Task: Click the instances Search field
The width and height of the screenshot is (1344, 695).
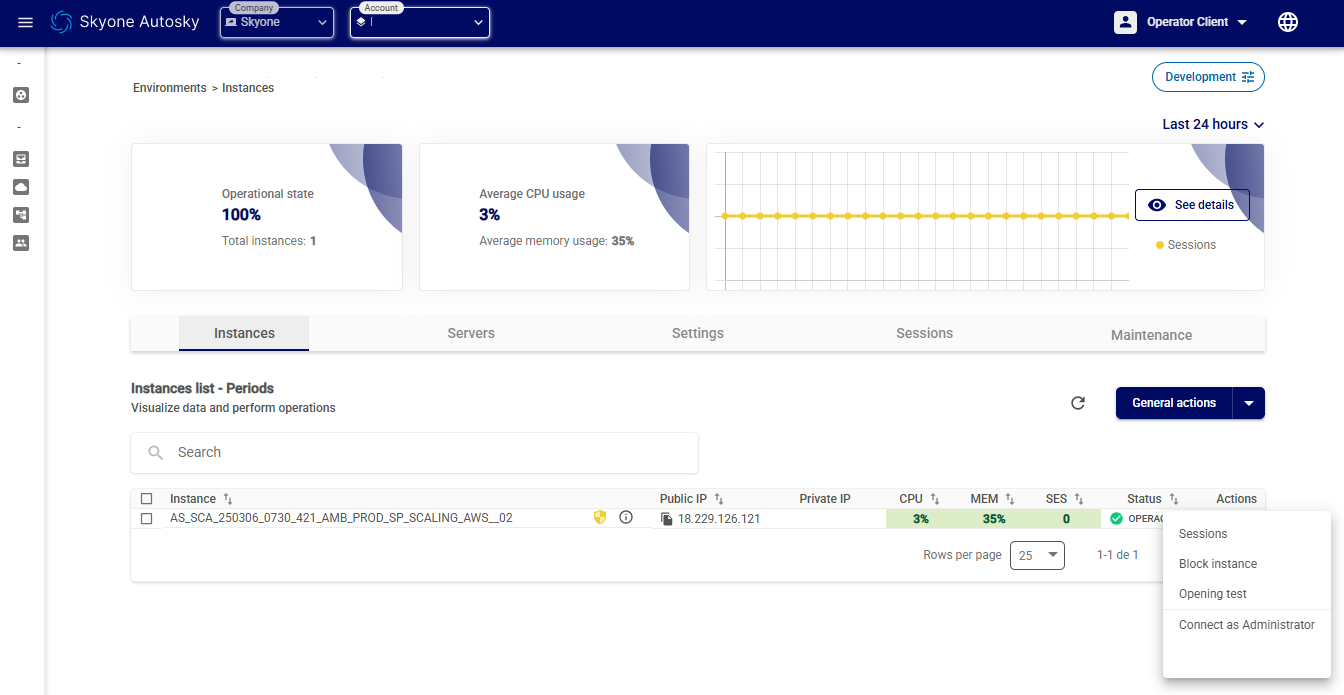Action: [414, 452]
